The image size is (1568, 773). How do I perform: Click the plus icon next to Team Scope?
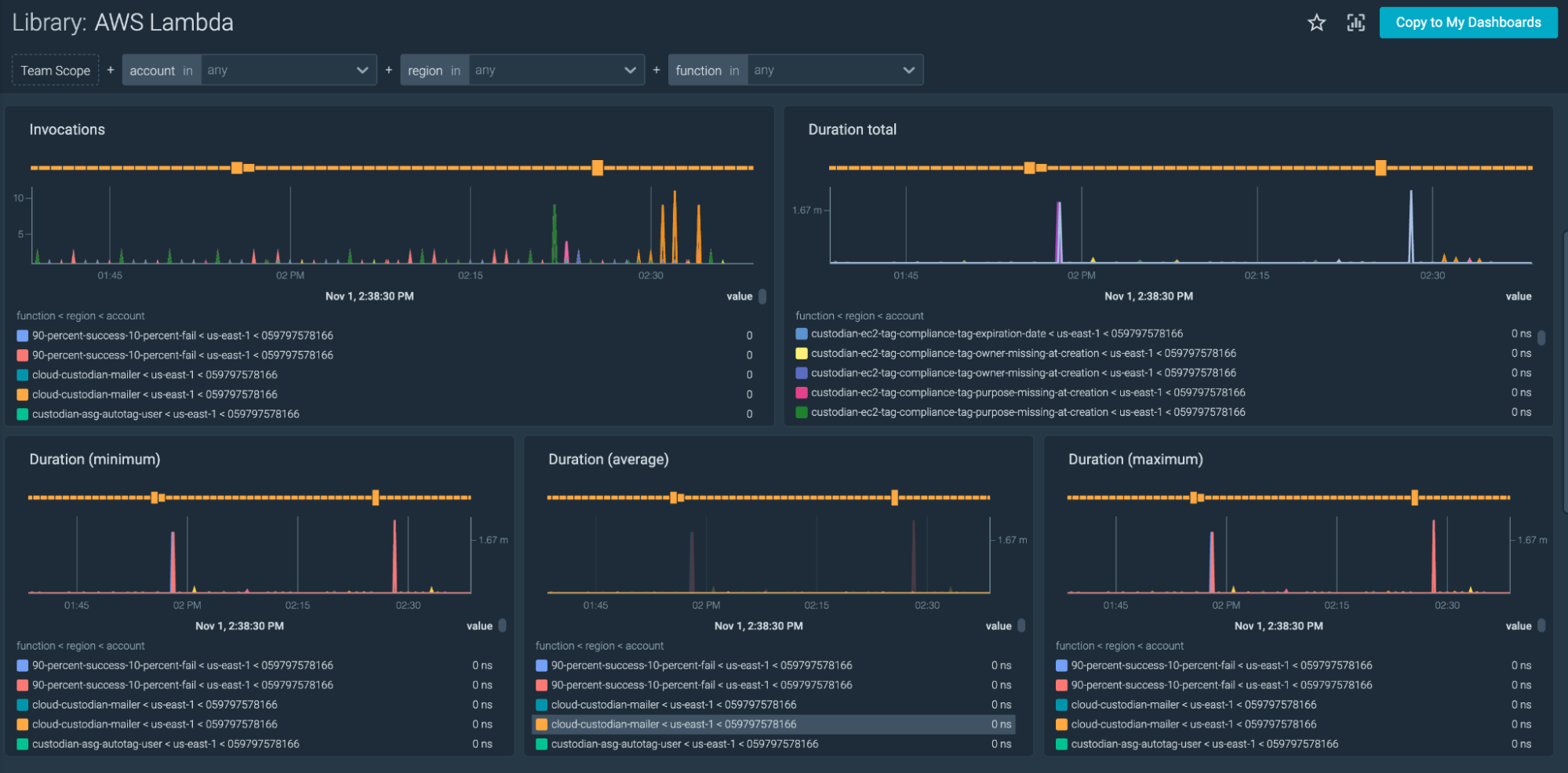(x=111, y=70)
